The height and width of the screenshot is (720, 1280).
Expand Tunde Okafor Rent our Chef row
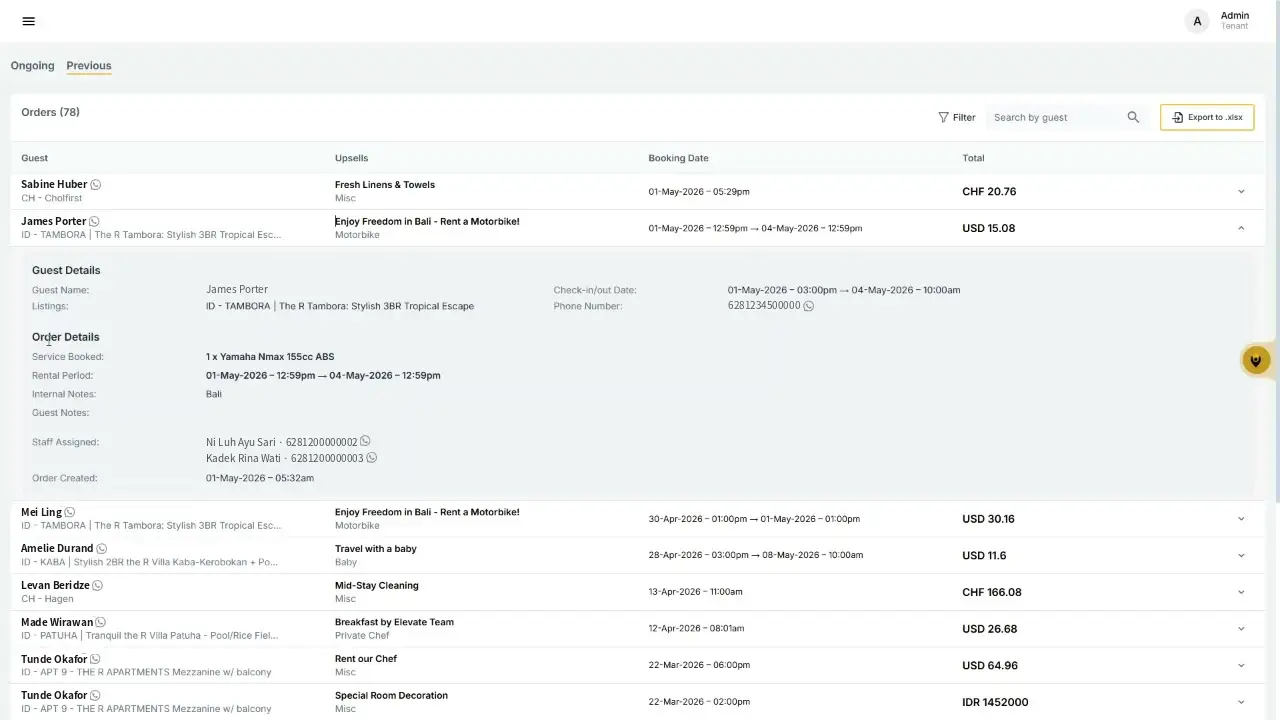1241,665
